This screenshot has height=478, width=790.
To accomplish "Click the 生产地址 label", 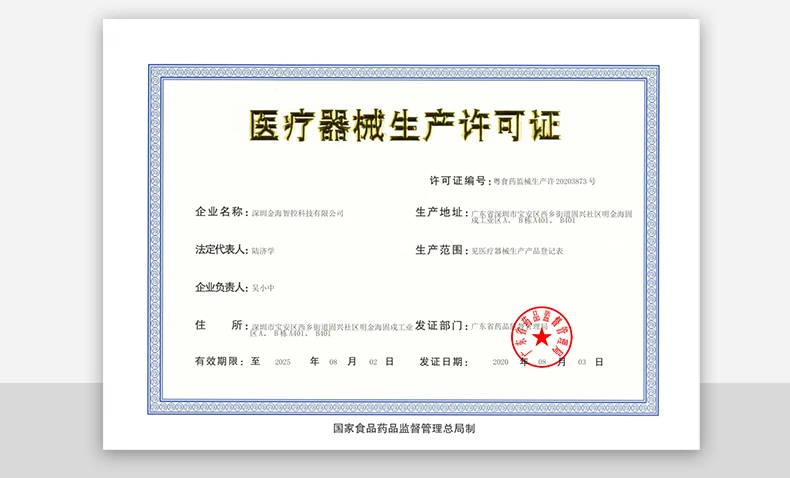I will pos(440,213).
